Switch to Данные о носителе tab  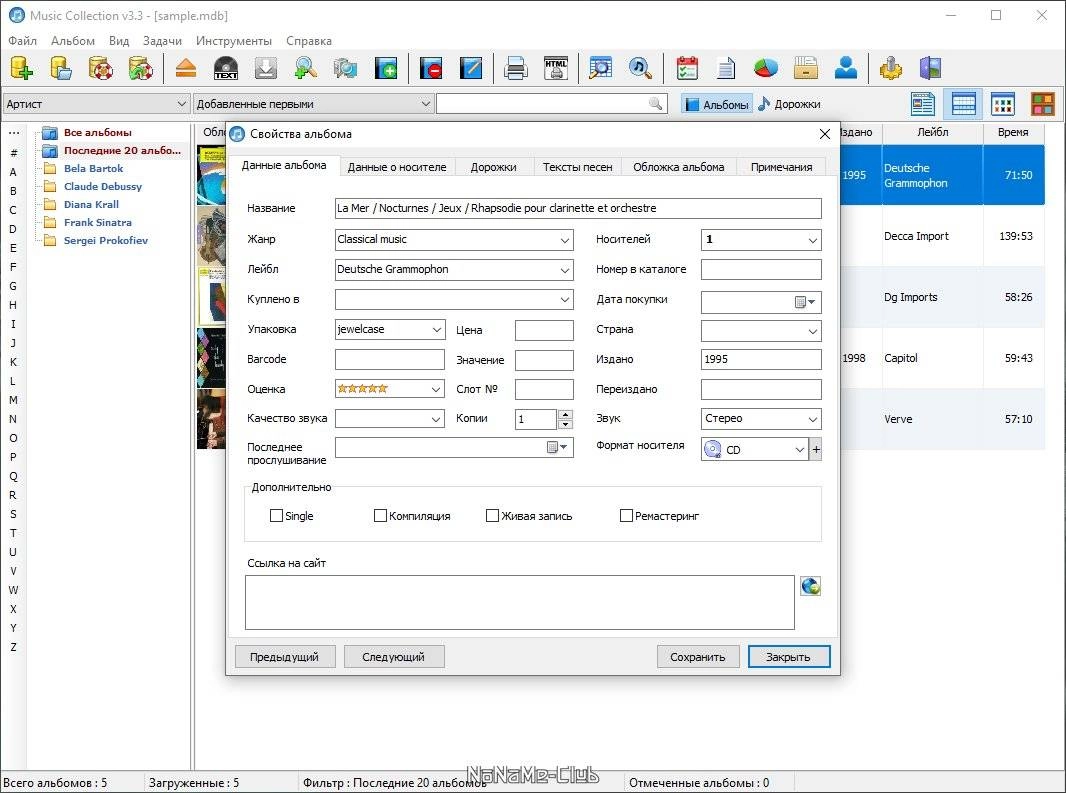point(397,167)
